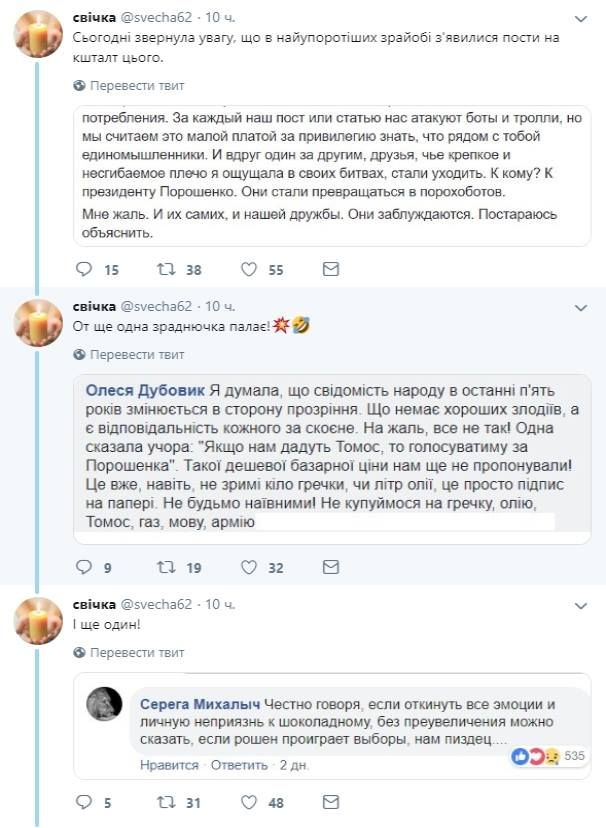Click 'Перевести твит' under the first tweet

(x=129, y=86)
